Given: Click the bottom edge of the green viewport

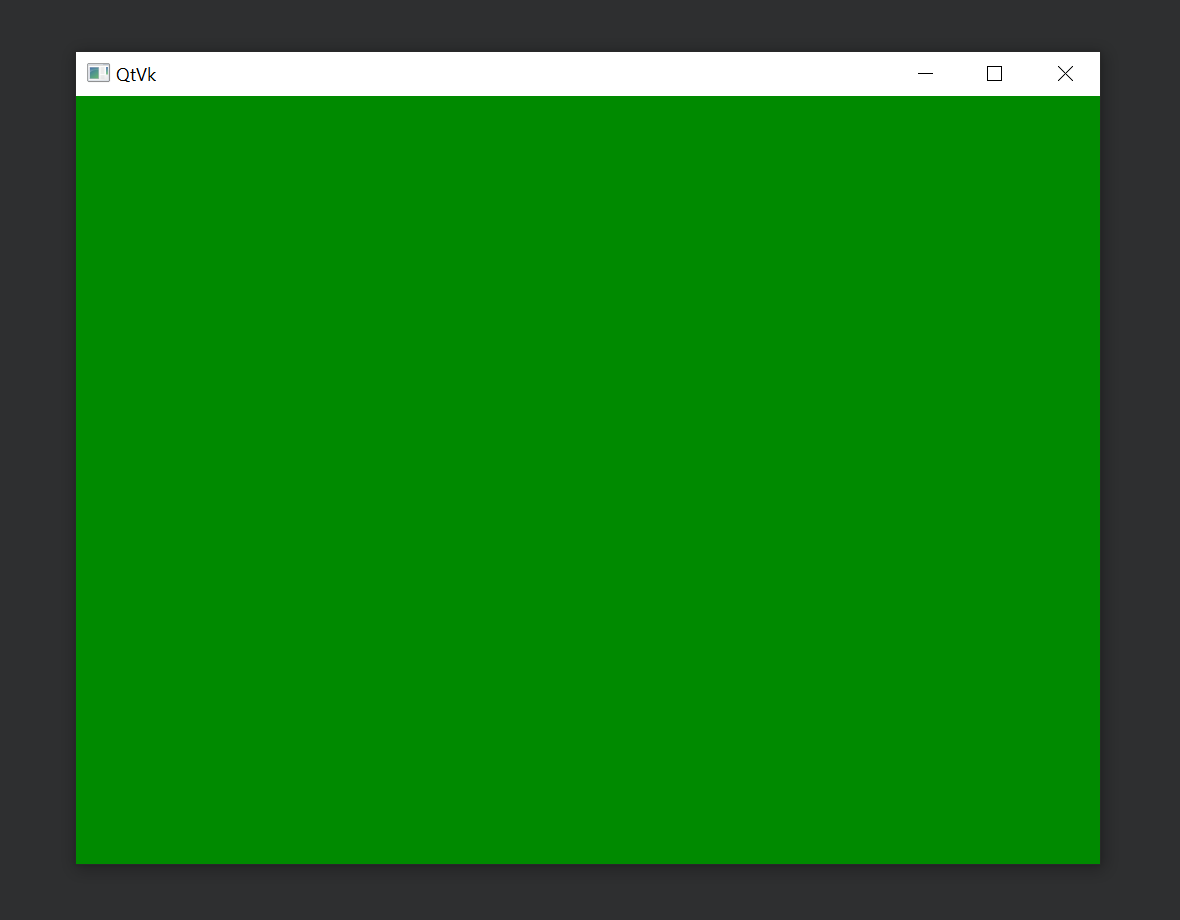Looking at the screenshot, I should 588,857.
